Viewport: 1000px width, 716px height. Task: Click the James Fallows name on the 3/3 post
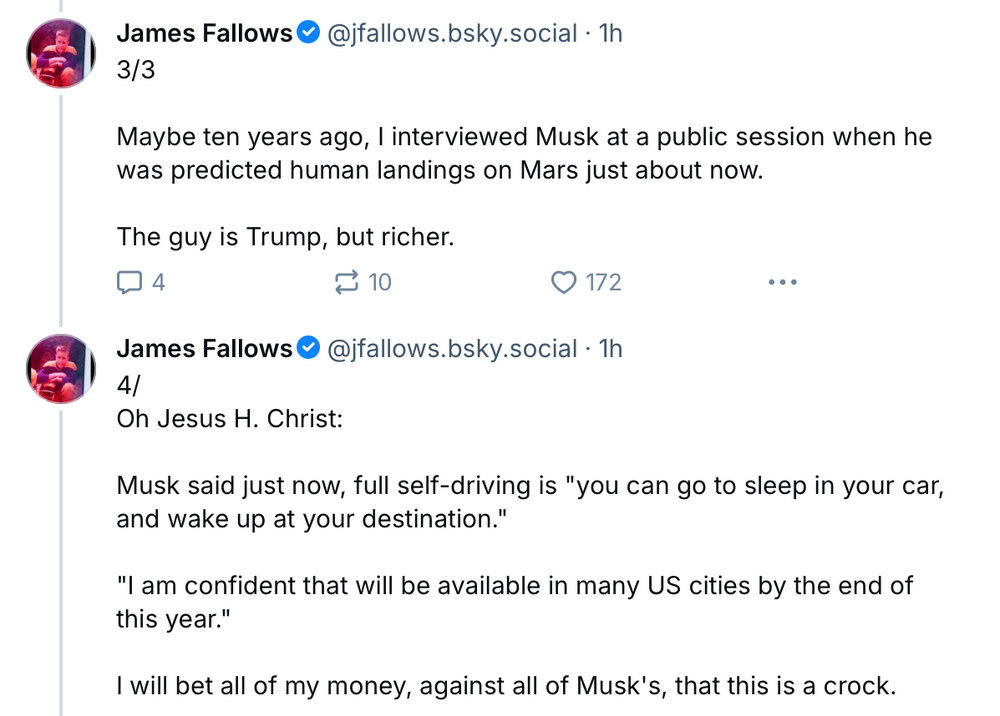coord(204,33)
